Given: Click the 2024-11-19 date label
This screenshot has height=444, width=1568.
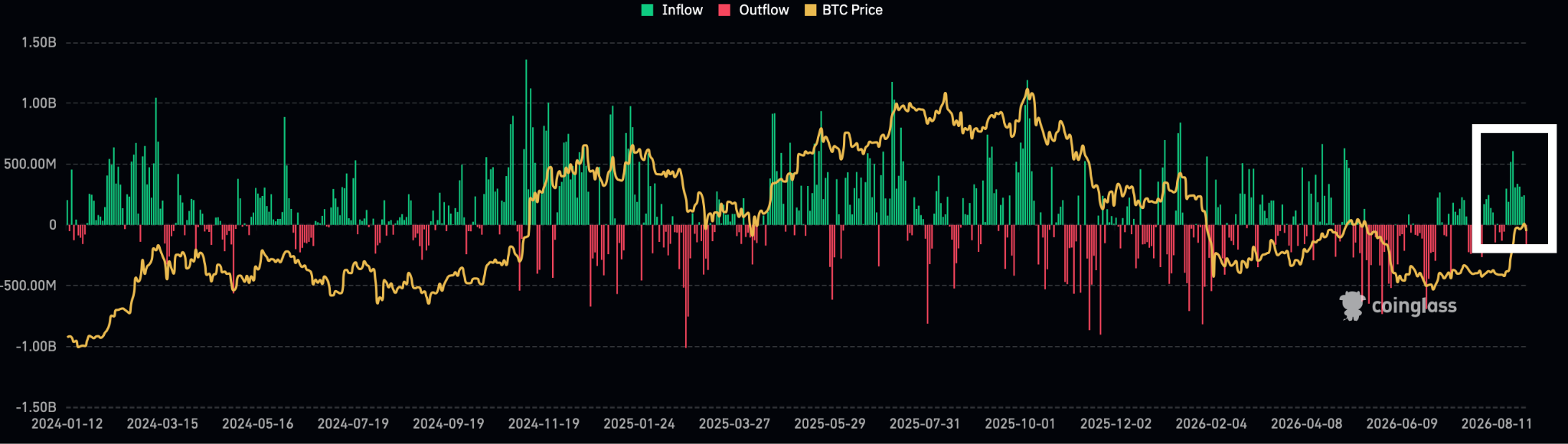Looking at the screenshot, I should pyautogui.click(x=544, y=423).
